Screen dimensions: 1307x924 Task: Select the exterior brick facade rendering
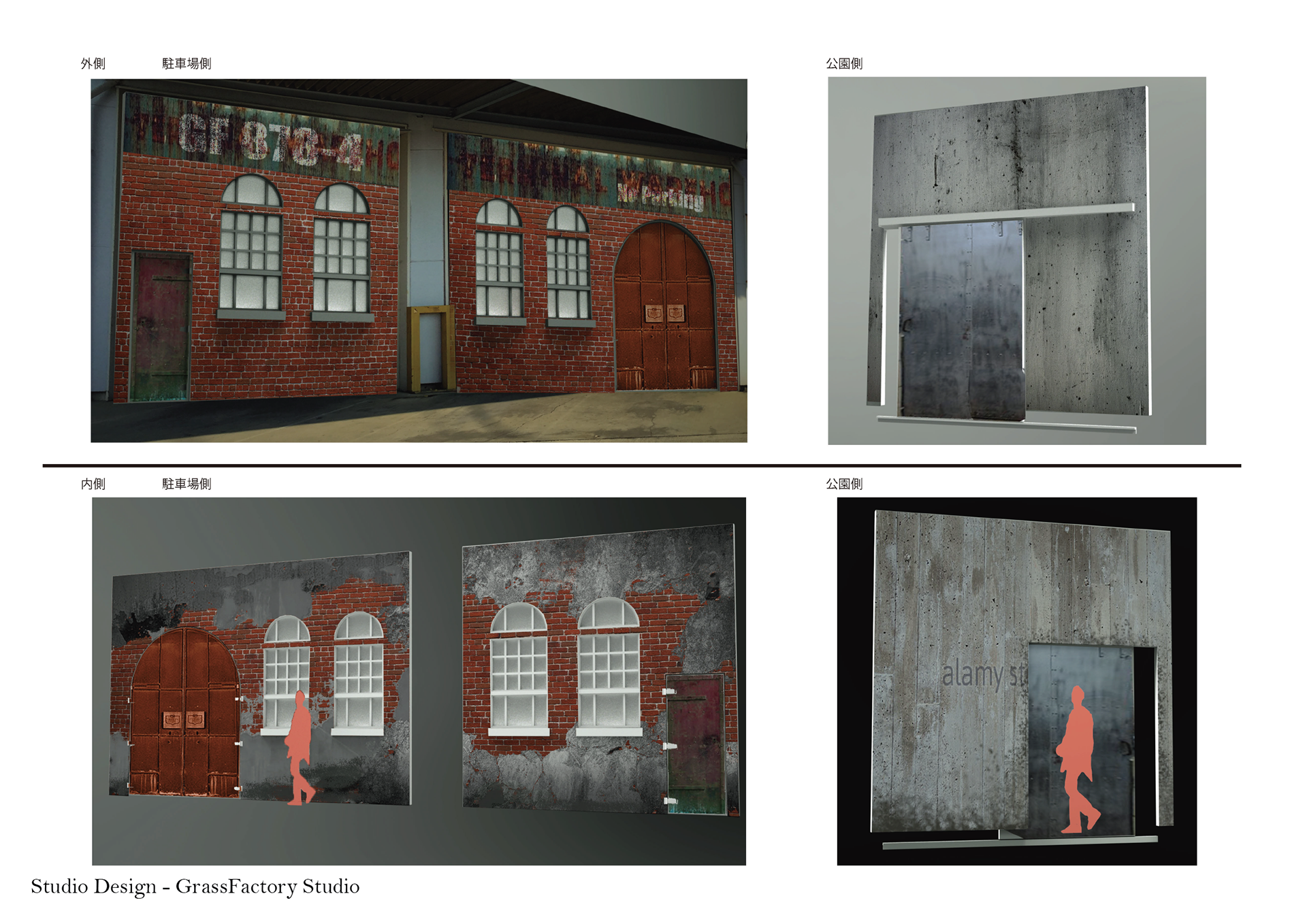[419, 261]
